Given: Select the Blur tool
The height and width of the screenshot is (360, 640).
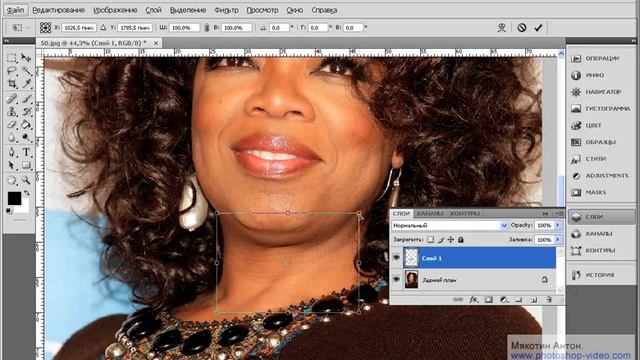Looking at the screenshot, I should pyautogui.click(x=11, y=138).
